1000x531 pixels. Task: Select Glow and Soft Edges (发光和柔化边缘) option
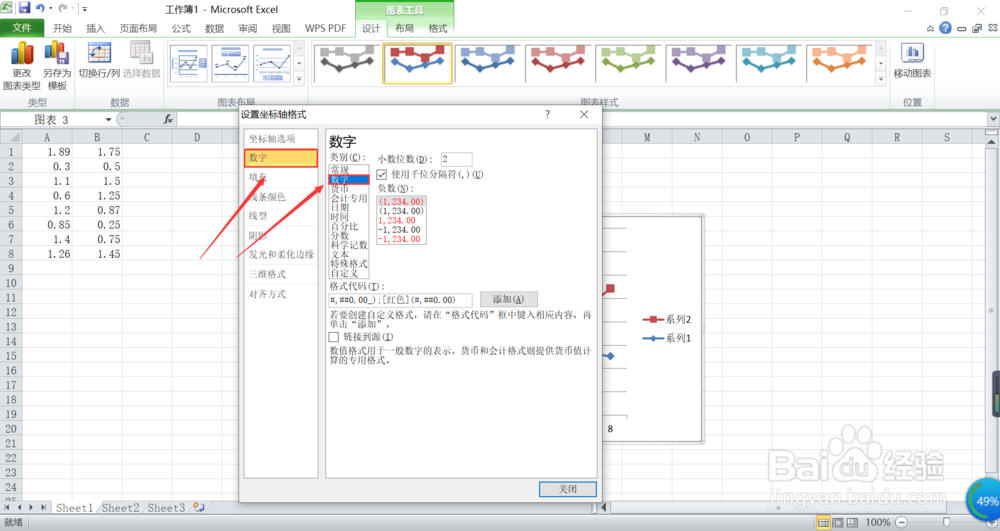coord(281,254)
